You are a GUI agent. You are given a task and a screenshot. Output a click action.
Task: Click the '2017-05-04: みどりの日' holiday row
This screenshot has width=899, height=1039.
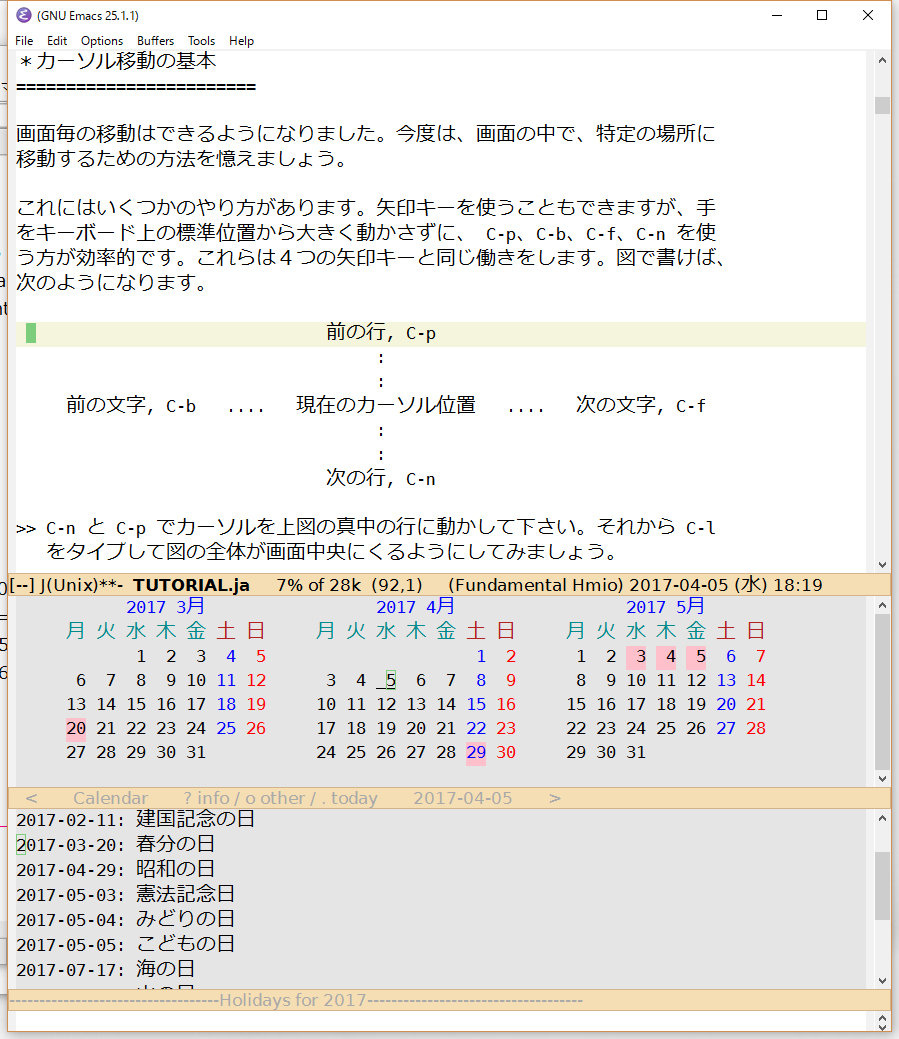[x=126, y=920]
